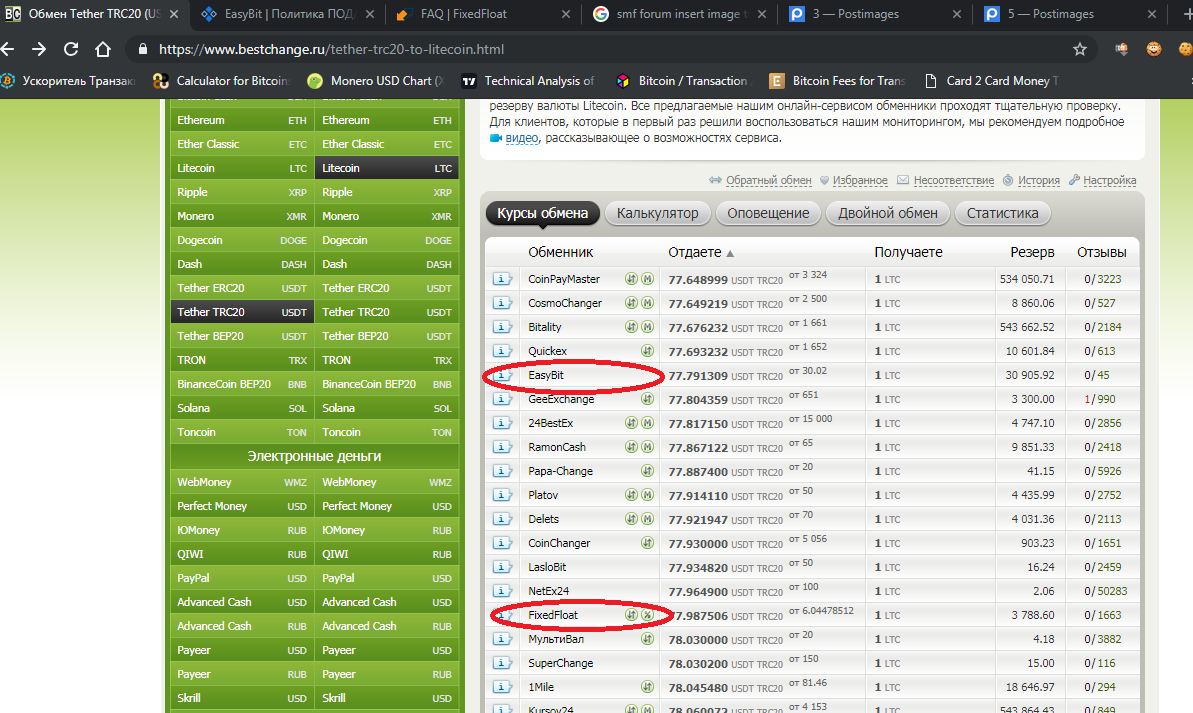Open the Калькулятор tab
This screenshot has width=1193, height=713.
click(x=657, y=213)
